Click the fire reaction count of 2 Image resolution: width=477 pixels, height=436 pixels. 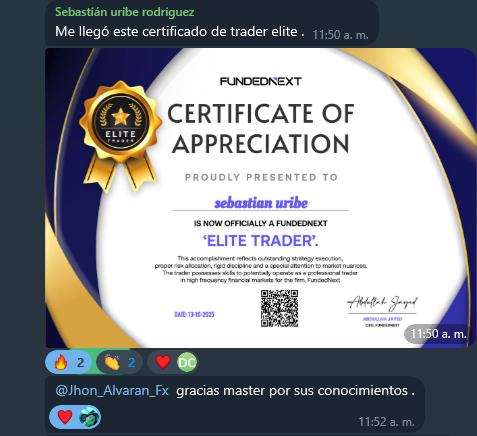coord(80,362)
